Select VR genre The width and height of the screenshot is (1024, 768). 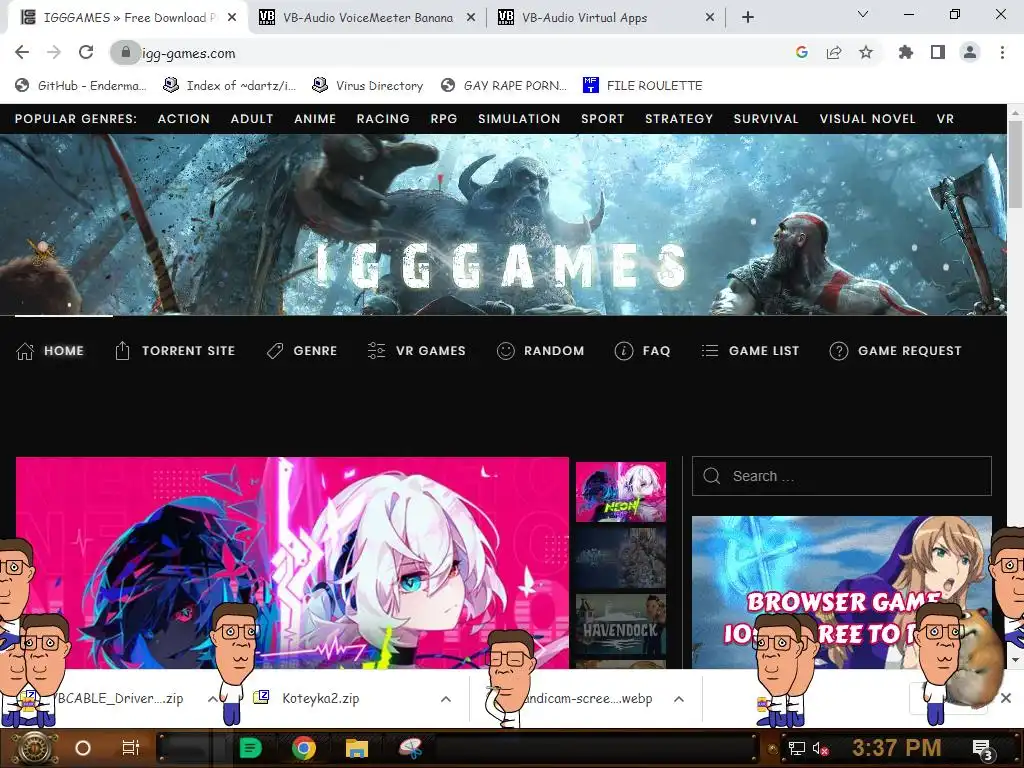pos(945,119)
